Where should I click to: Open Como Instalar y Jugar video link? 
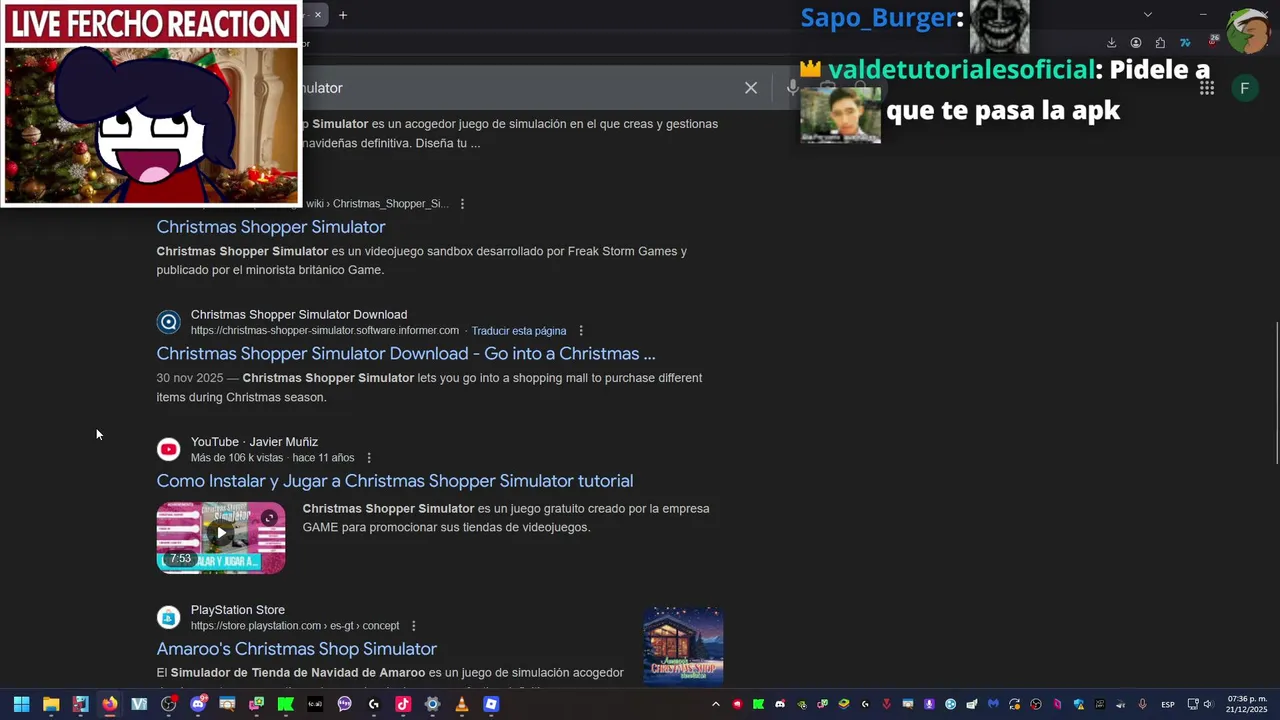pos(395,481)
